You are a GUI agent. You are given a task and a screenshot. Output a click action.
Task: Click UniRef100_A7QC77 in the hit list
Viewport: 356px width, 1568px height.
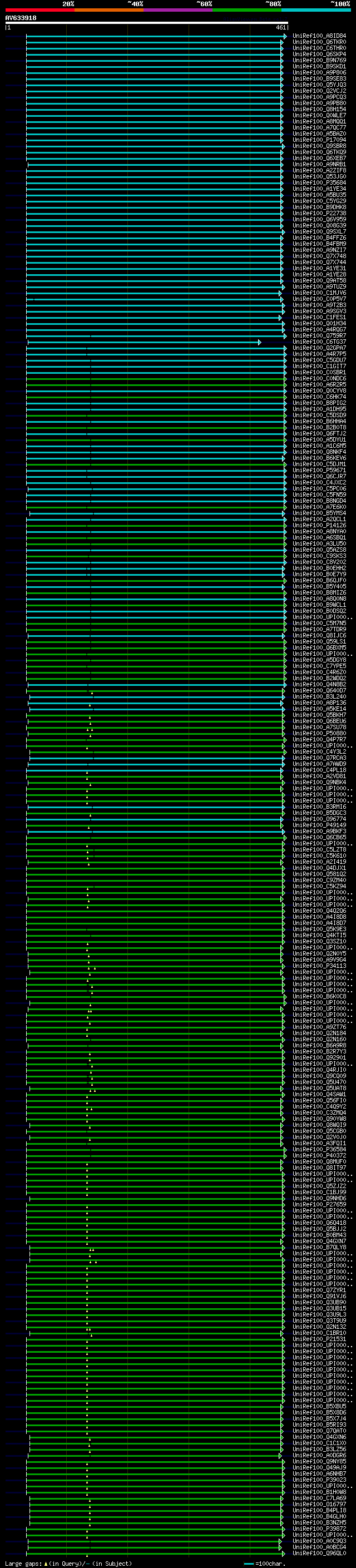(x=319, y=128)
